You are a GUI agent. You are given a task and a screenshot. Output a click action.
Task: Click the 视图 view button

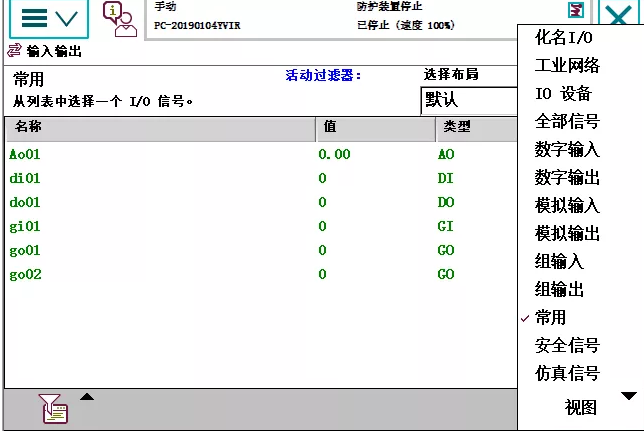click(580, 407)
